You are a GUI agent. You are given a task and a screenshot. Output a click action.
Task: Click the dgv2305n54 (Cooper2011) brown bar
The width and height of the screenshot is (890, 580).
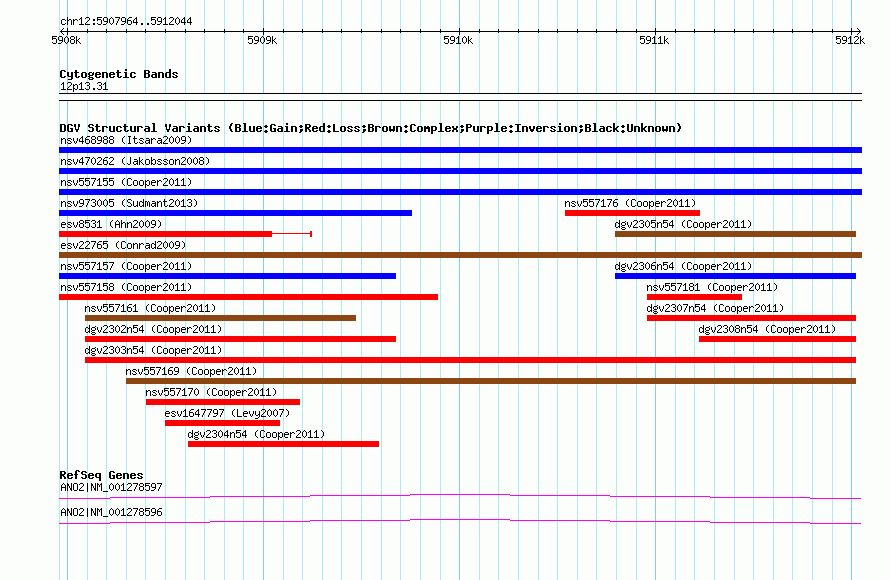pos(735,234)
